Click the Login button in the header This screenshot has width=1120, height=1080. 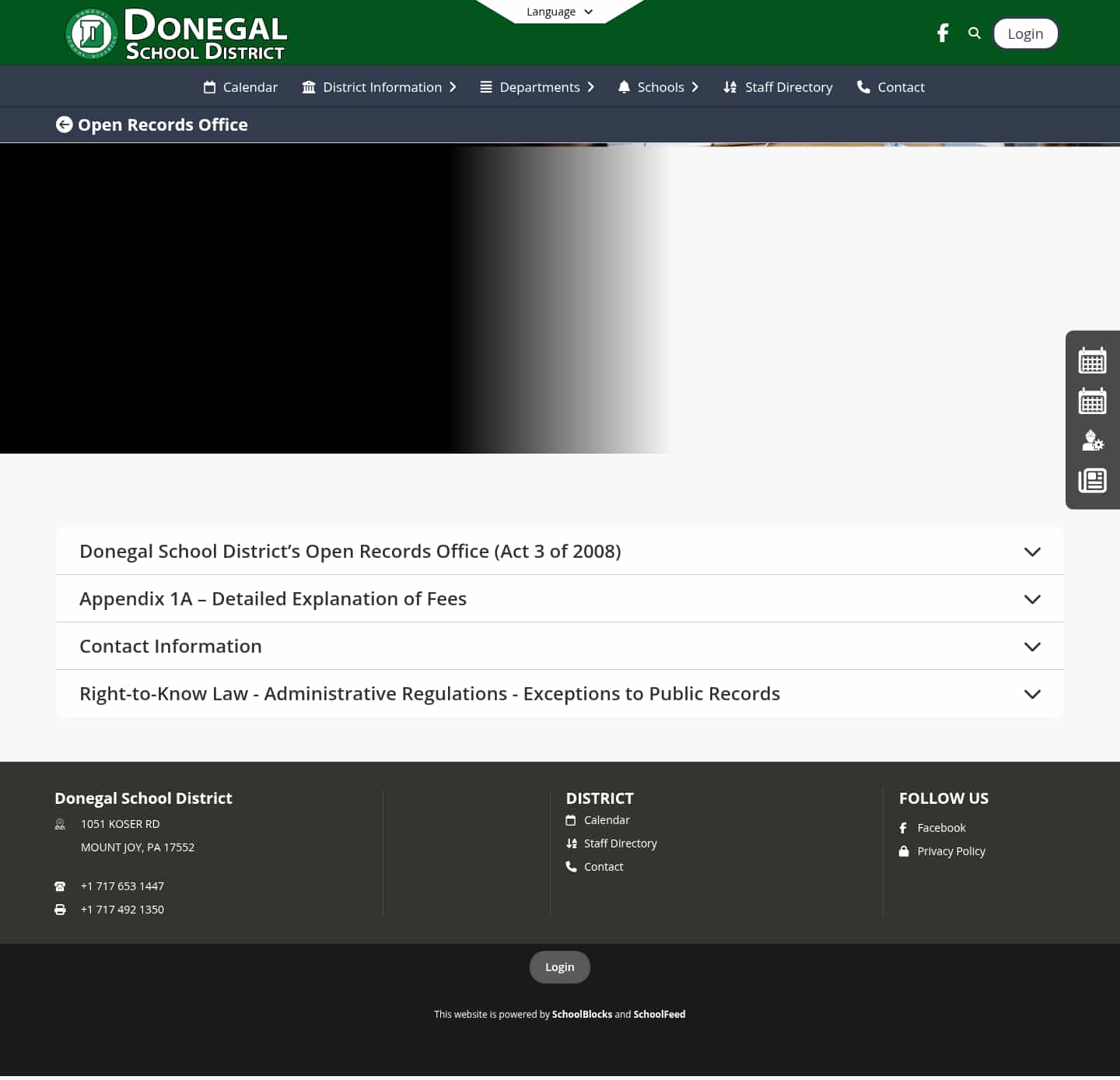pos(1026,33)
